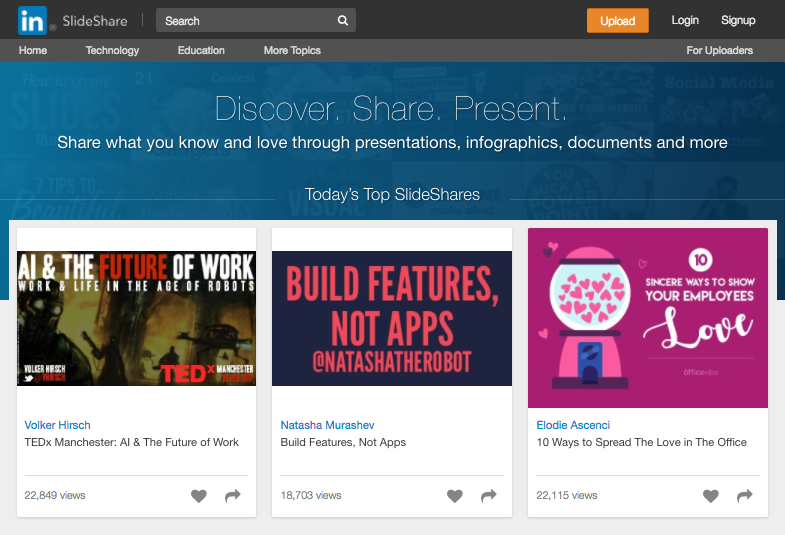Screen dimensions: 785x535
Task: Click the search magnifier icon
Action: click(x=342, y=21)
